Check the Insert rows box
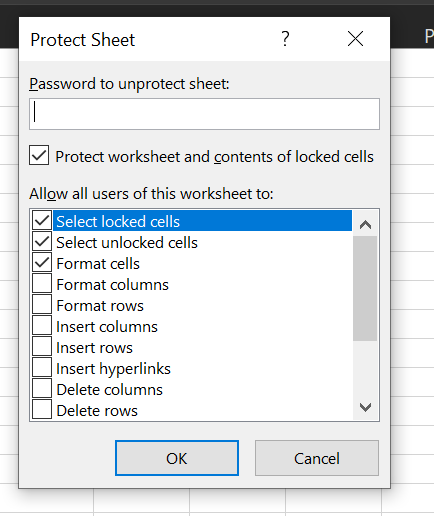The height and width of the screenshot is (516, 434). pyautogui.click(x=42, y=346)
